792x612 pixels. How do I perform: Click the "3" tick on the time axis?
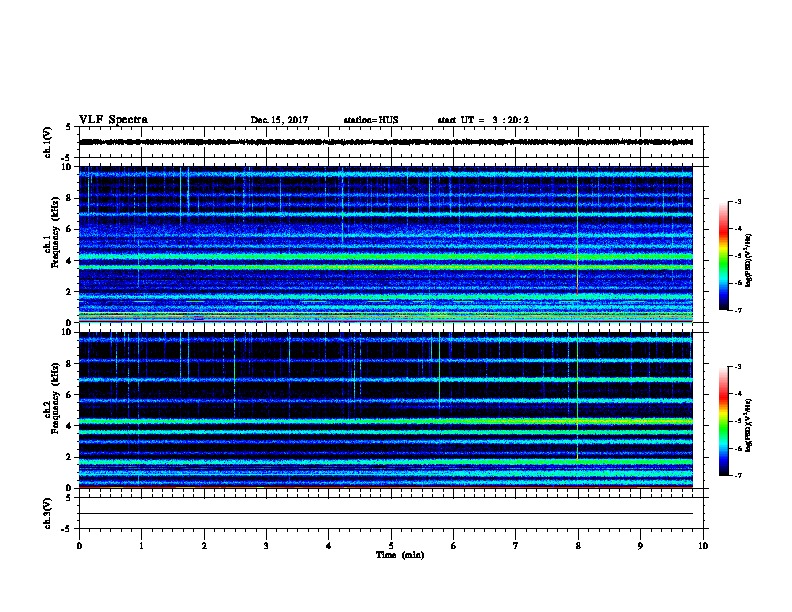click(x=266, y=546)
